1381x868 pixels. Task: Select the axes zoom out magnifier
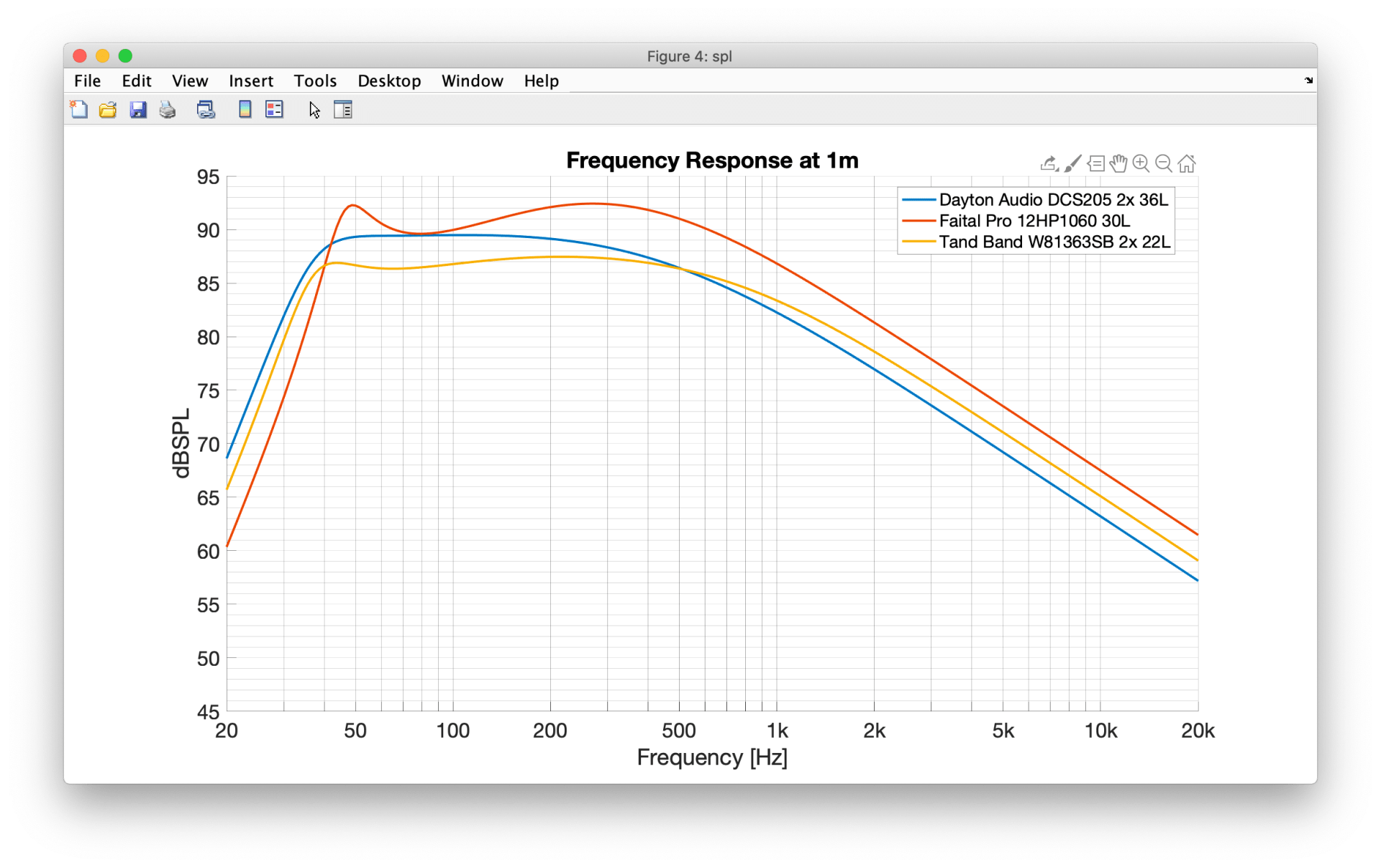1164,164
